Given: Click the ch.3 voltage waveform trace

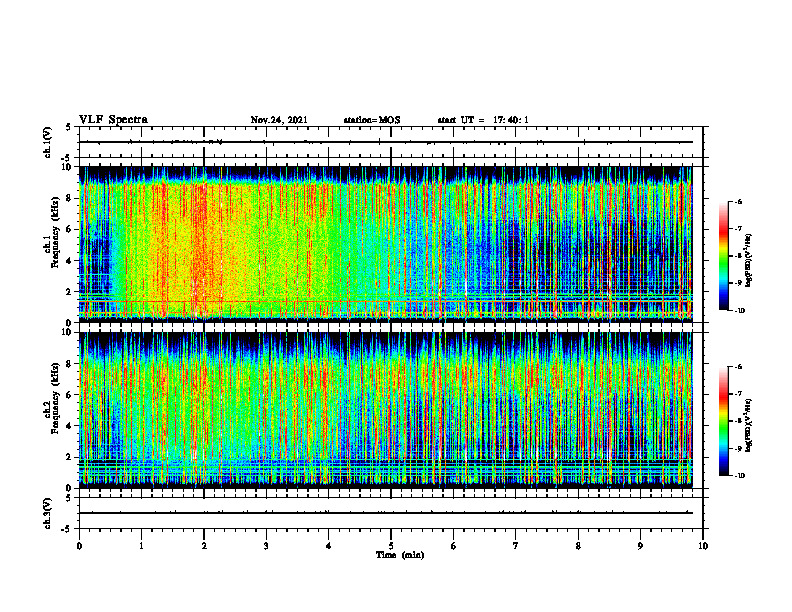Looking at the screenshot, I should [386, 513].
